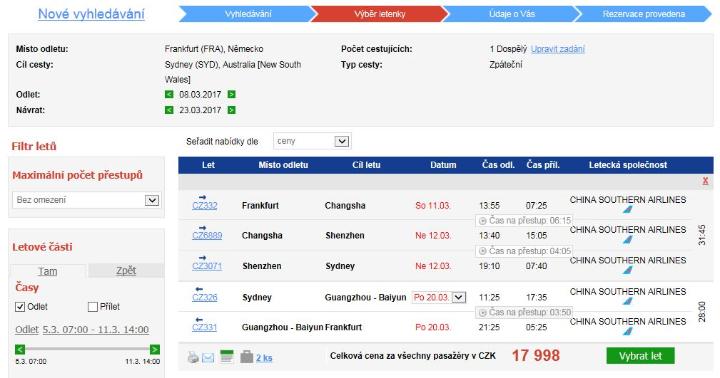Image resolution: width=720 pixels, height=378 pixels.
Task: Click right green handle of Odlet time slider
Action: pos(155,350)
